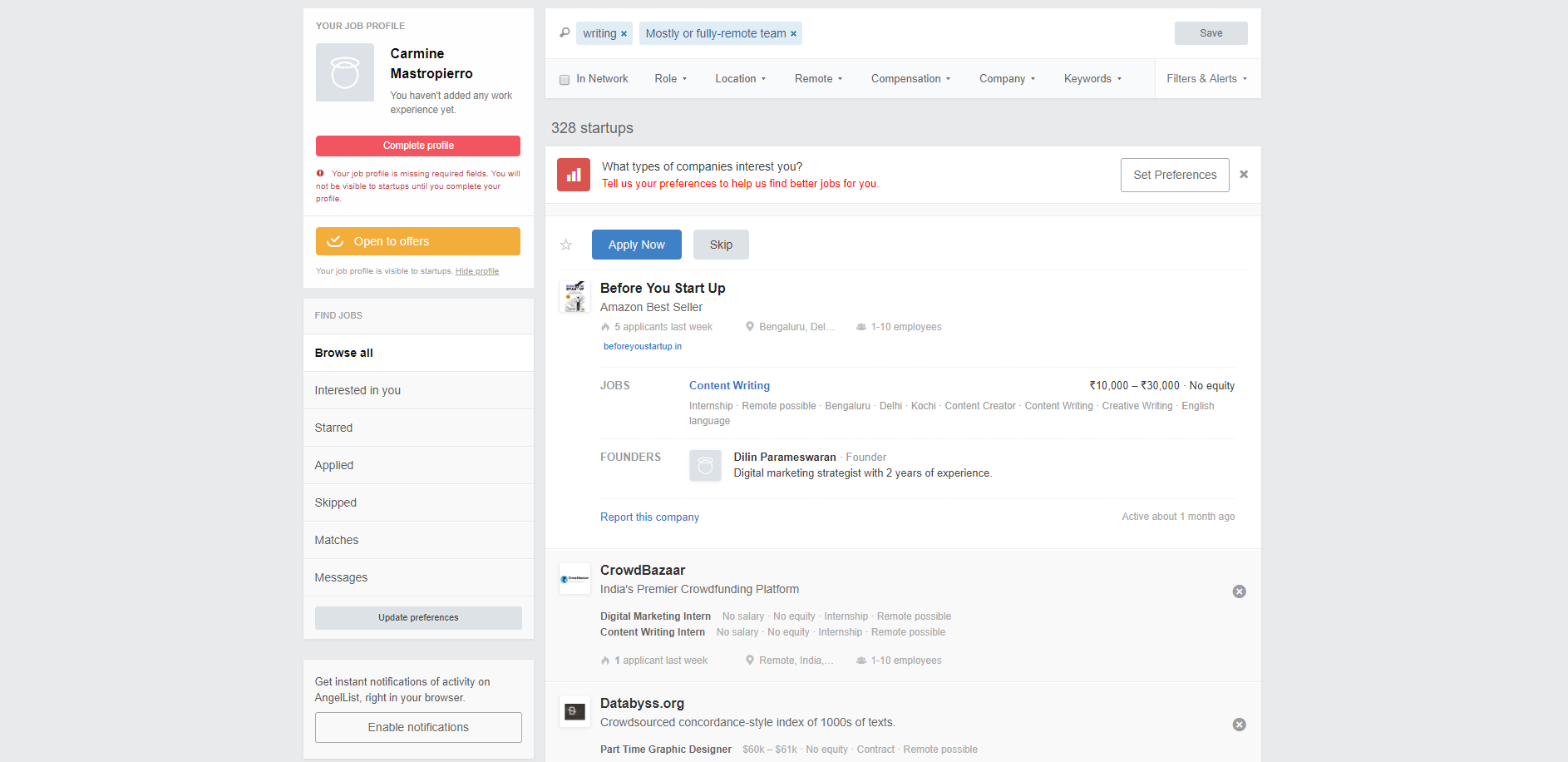
Task: Open the Location filter dropdown
Action: click(x=740, y=79)
